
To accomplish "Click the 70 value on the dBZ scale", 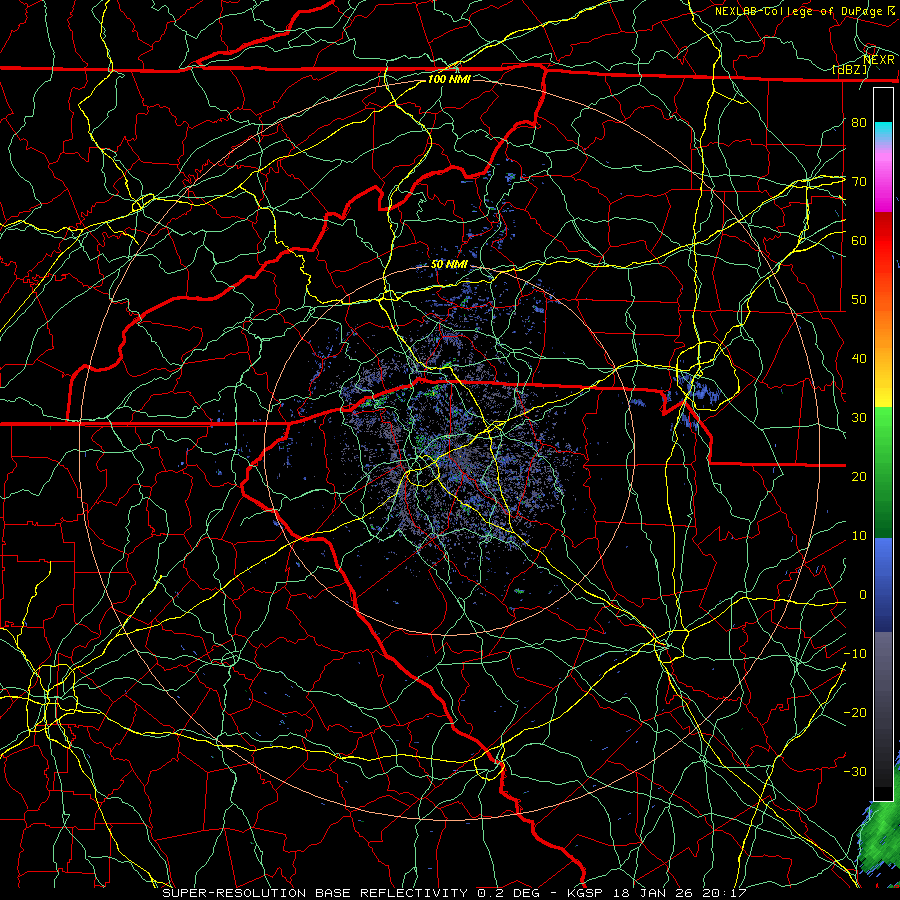I will click(x=859, y=181).
